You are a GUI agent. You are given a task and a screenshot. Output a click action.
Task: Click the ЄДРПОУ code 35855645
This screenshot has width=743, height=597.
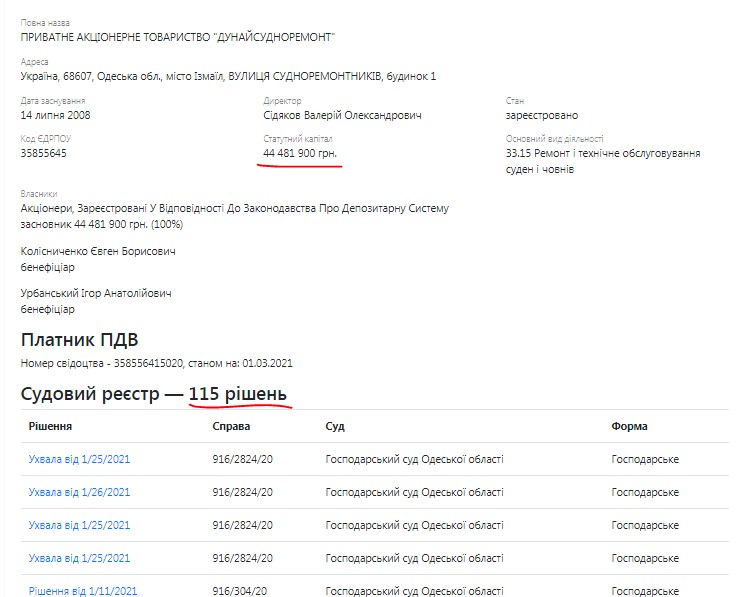pos(44,153)
